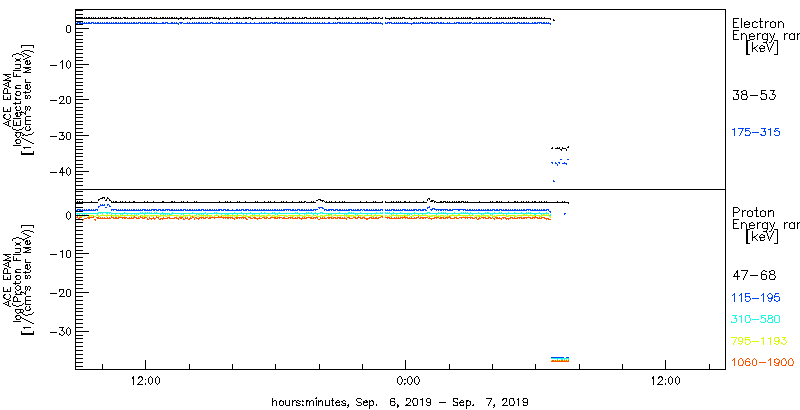Image resolution: width=800 pixels, height=410 pixels.
Task: Click the ACE EPAM Proton Flux axis title
Action: (x=20, y=279)
